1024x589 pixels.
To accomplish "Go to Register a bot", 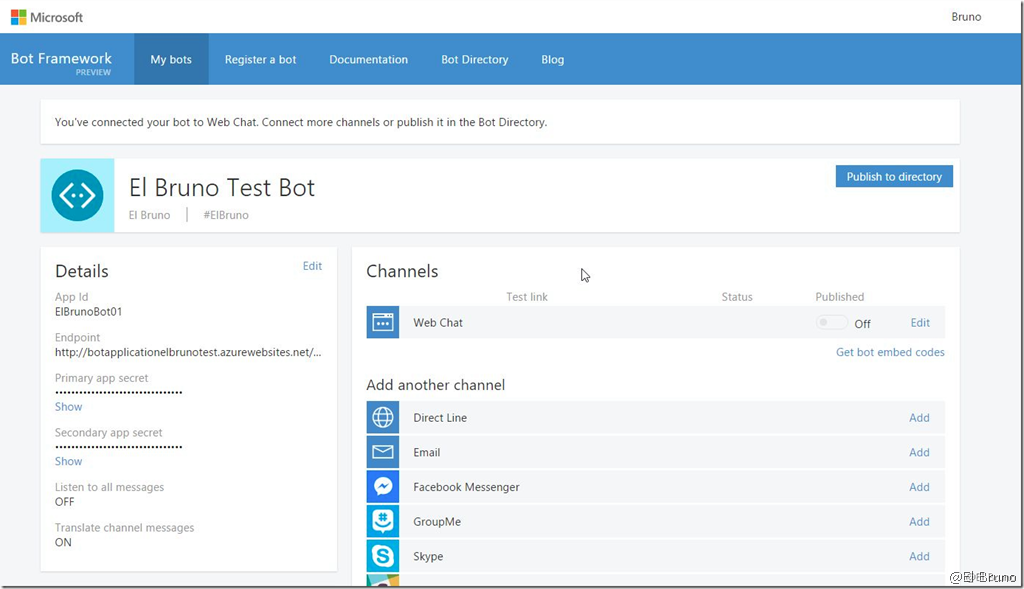I will click(x=260, y=59).
